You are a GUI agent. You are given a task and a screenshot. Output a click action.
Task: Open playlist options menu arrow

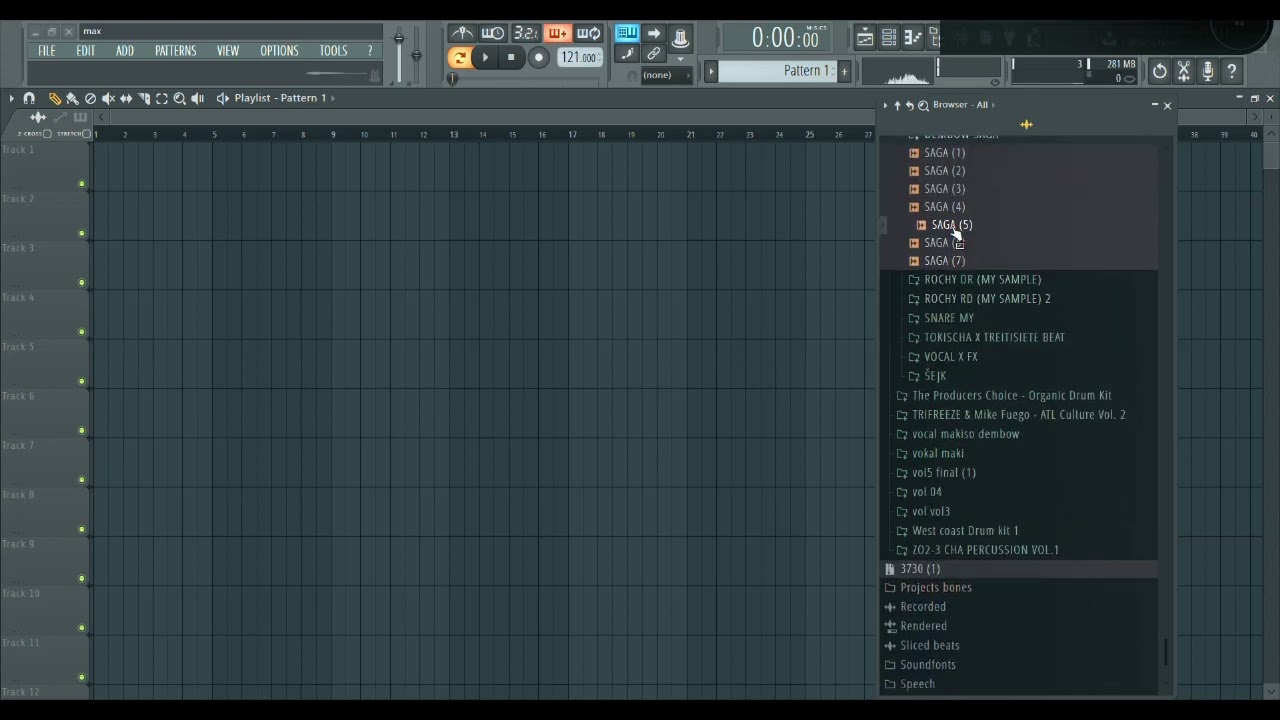pos(11,98)
